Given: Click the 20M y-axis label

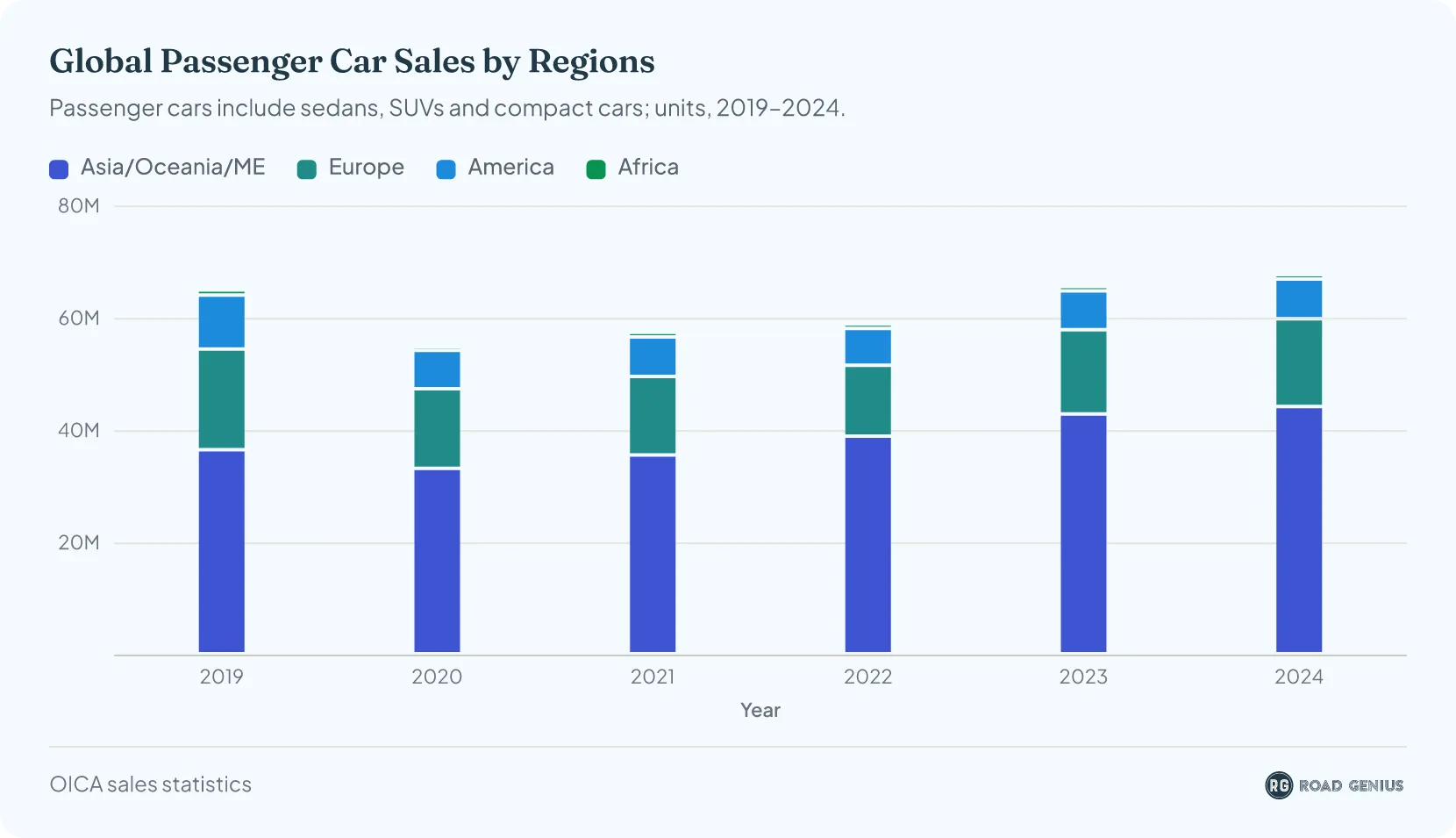Looking at the screenshot, I should pyautogui.click(x=79, y=543).
